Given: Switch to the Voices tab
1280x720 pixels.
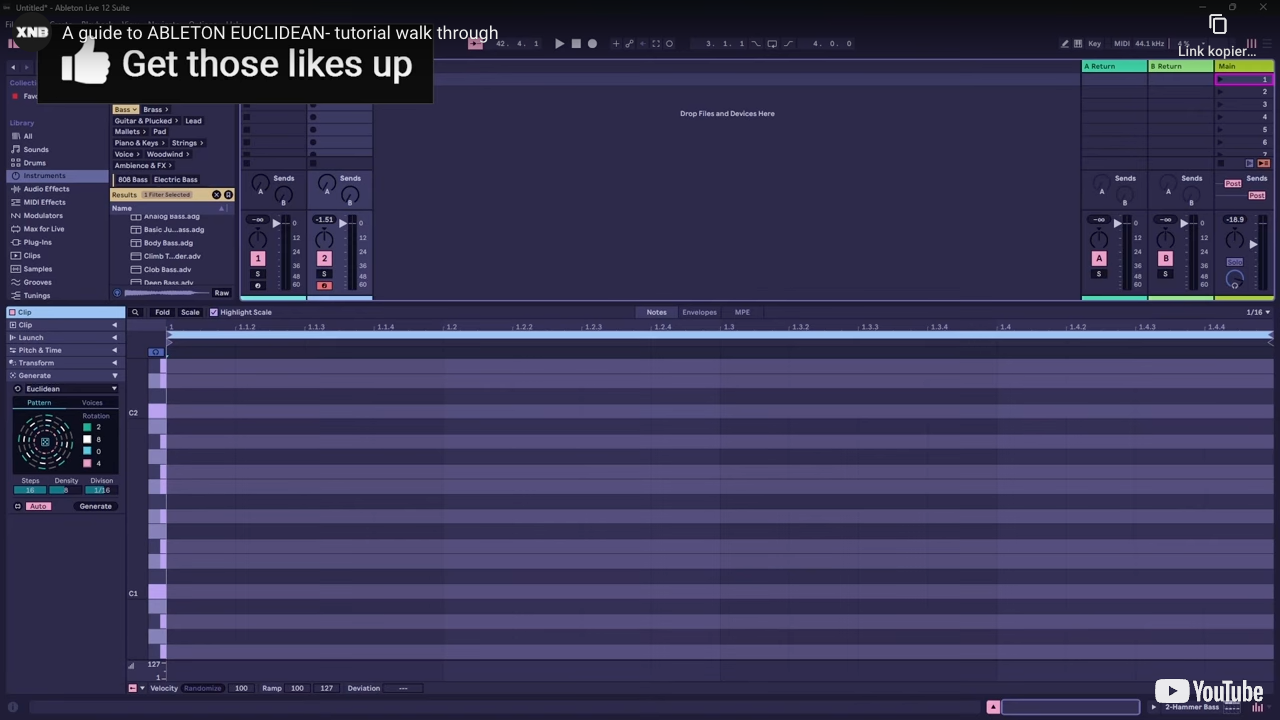Looking at the screenshot, I should (92, 403).
